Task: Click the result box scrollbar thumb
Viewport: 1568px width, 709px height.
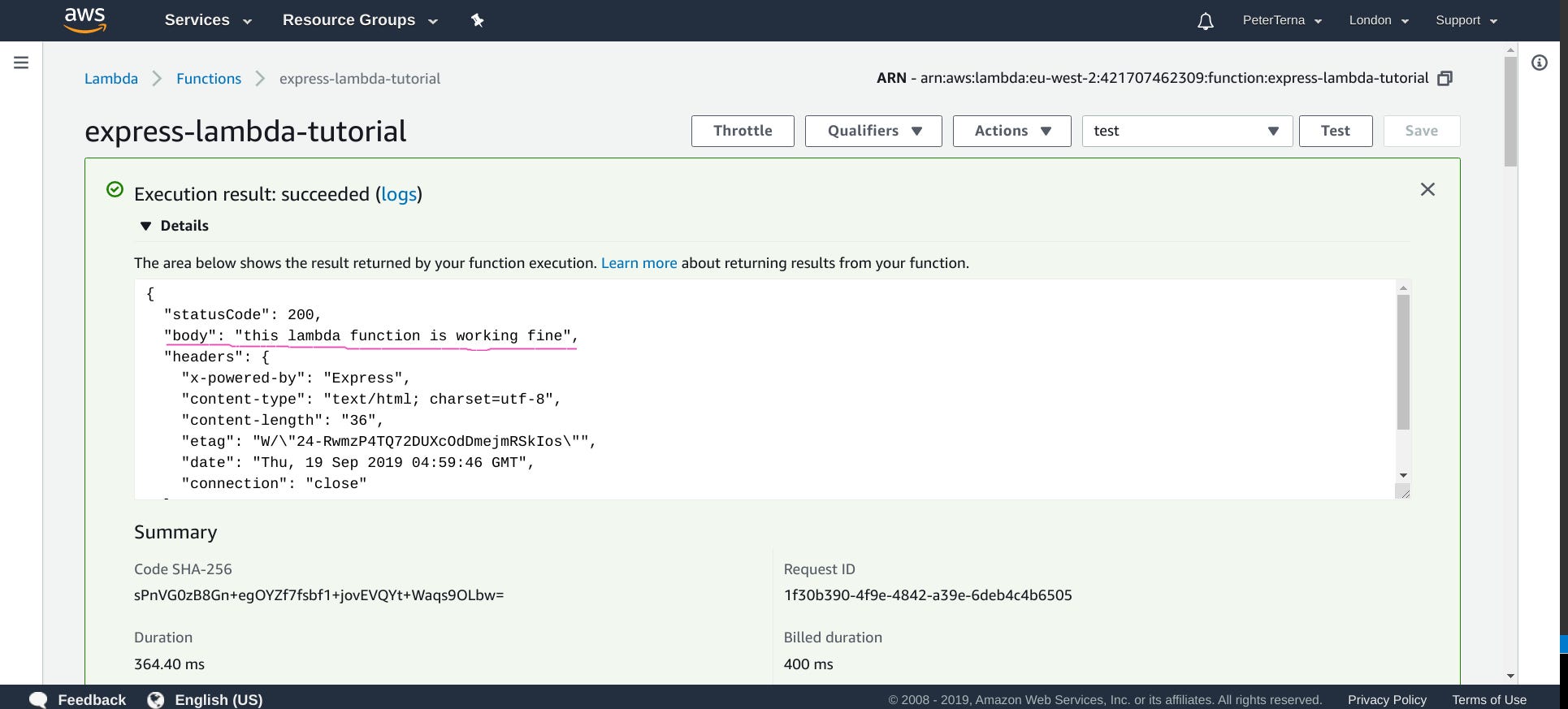Action: [x=1403, y=362]
